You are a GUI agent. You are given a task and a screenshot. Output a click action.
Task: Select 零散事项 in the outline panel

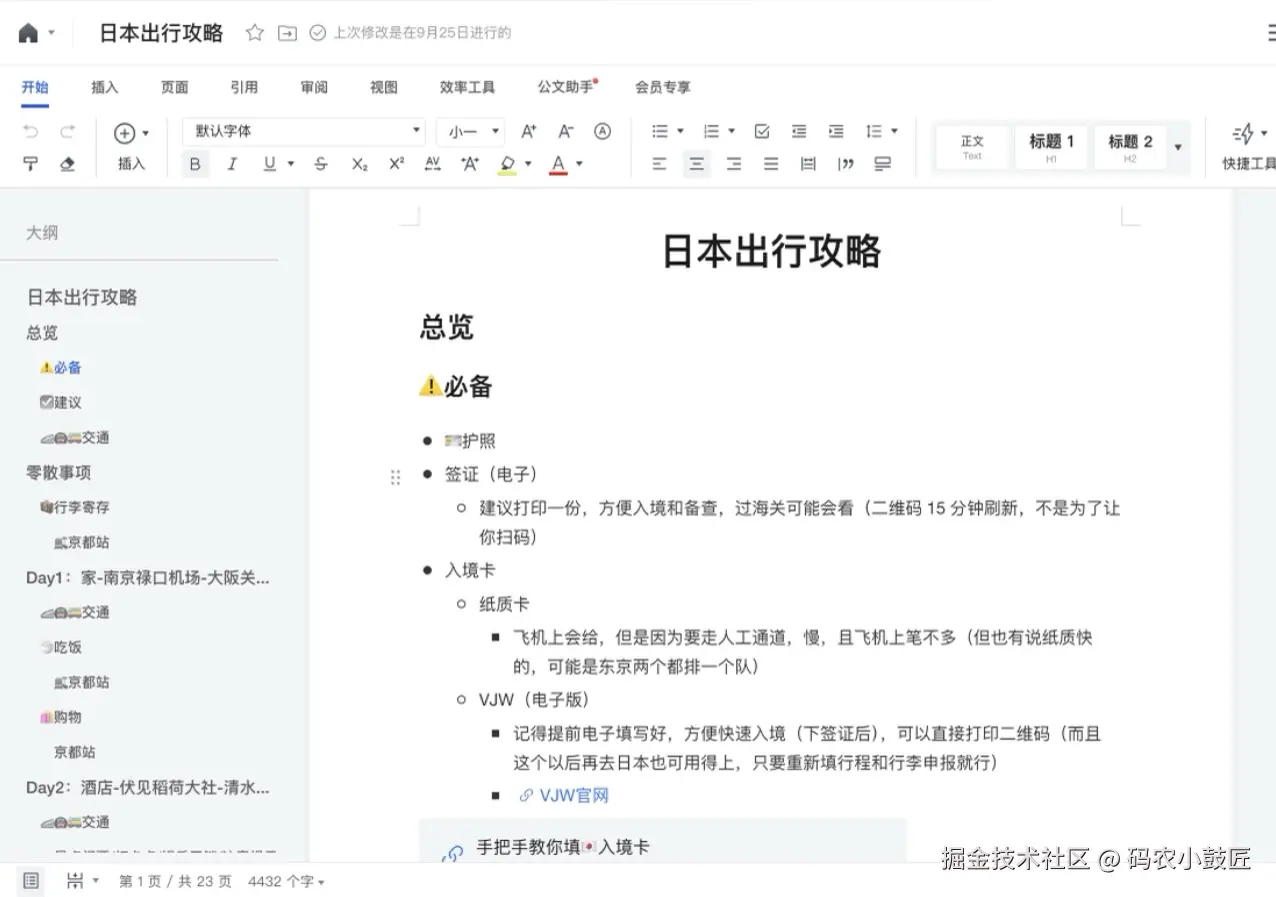tap(58, 472)
